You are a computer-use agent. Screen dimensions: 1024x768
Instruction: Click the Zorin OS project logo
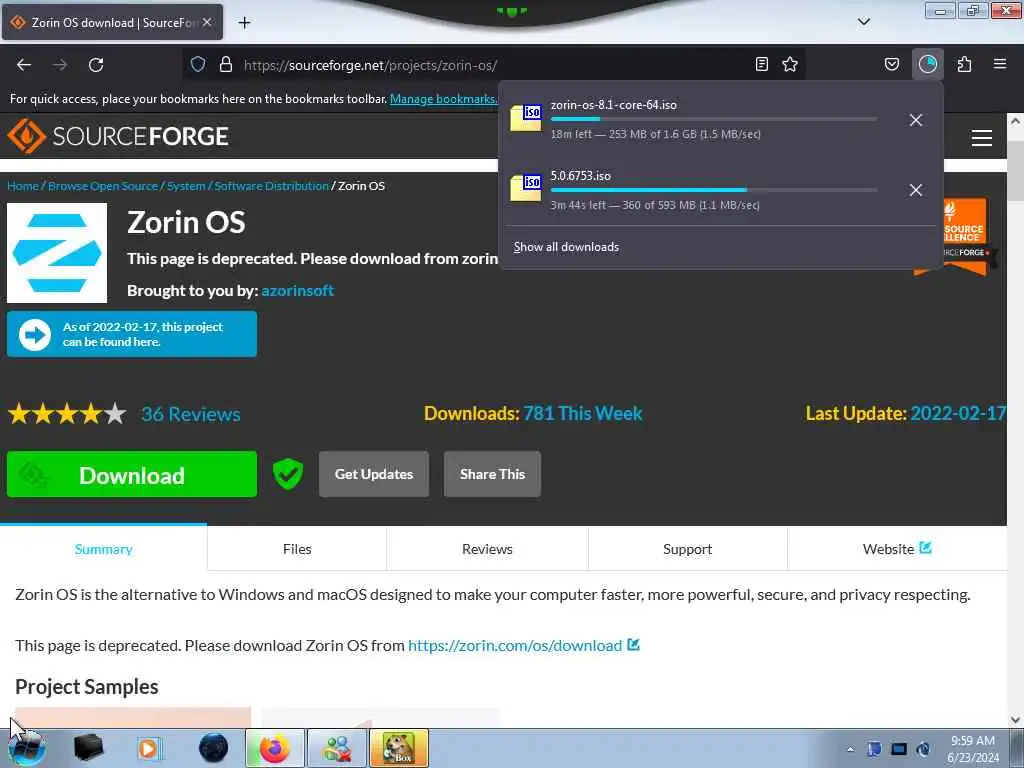point(57,253)
